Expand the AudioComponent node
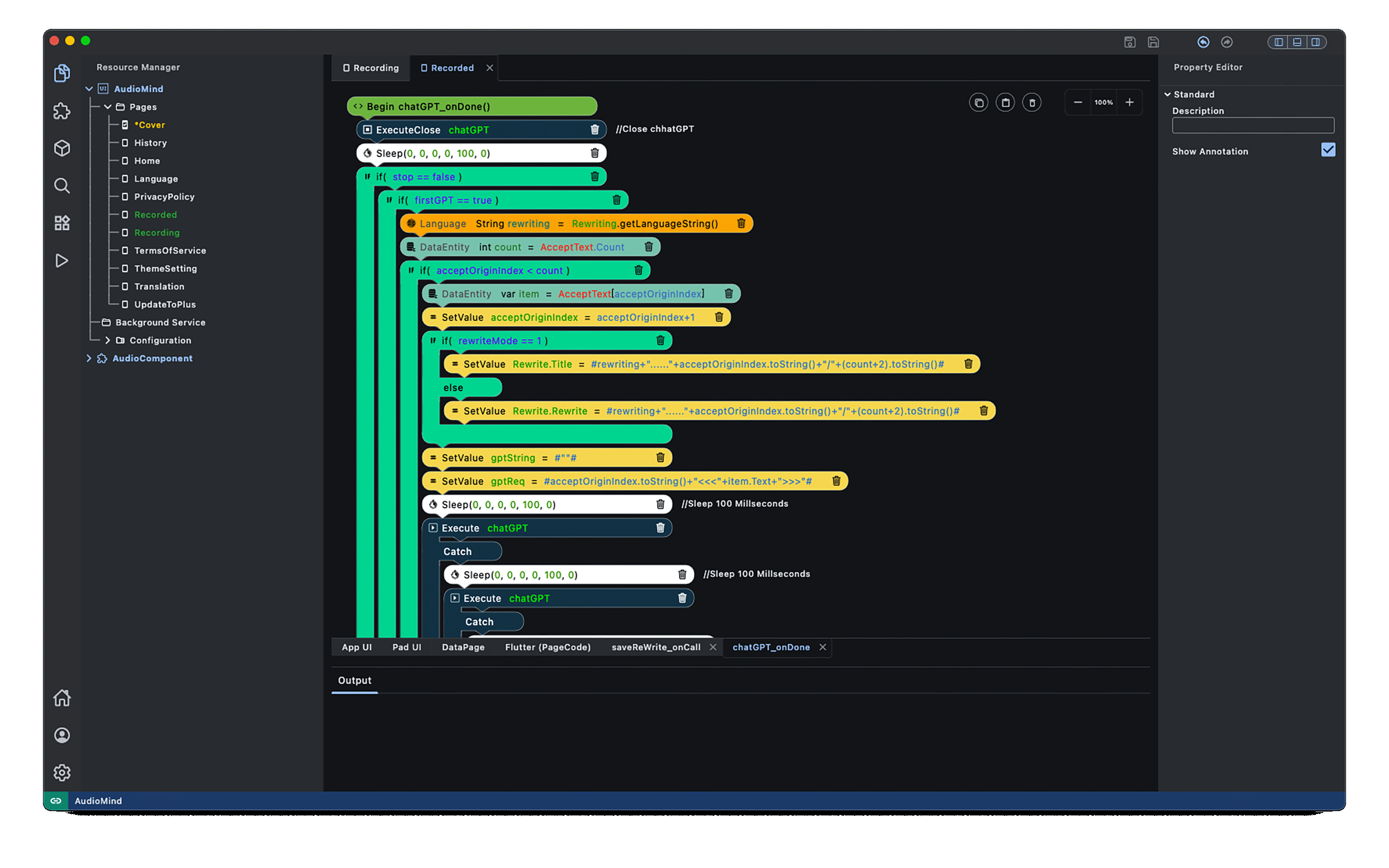The width and height of the screenshot is (1389, 868). 89,358
